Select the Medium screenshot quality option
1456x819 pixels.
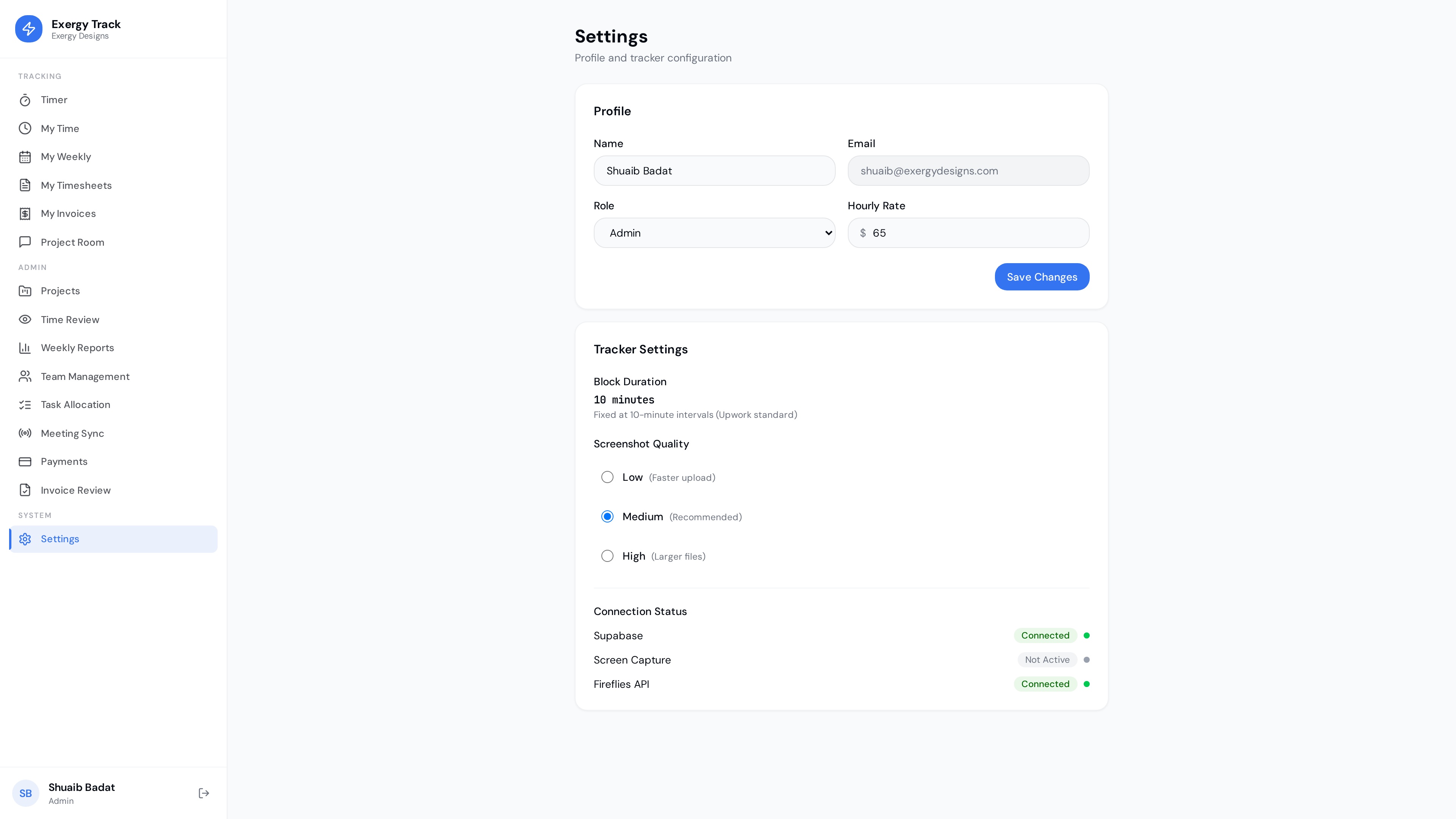(607, 516)
